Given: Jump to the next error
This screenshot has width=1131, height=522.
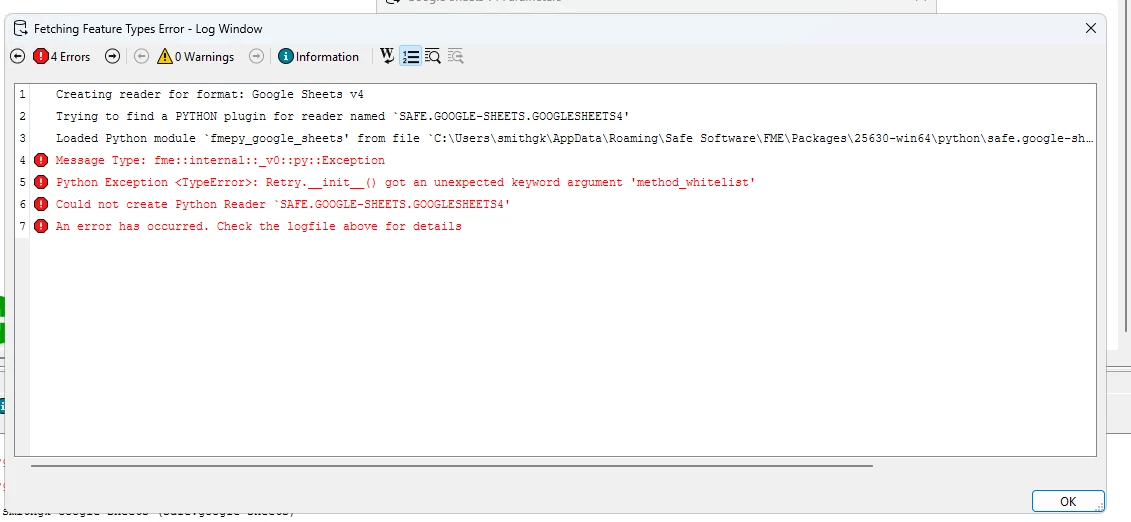Looking at the screenshot, I should click(x=113, y=56).
